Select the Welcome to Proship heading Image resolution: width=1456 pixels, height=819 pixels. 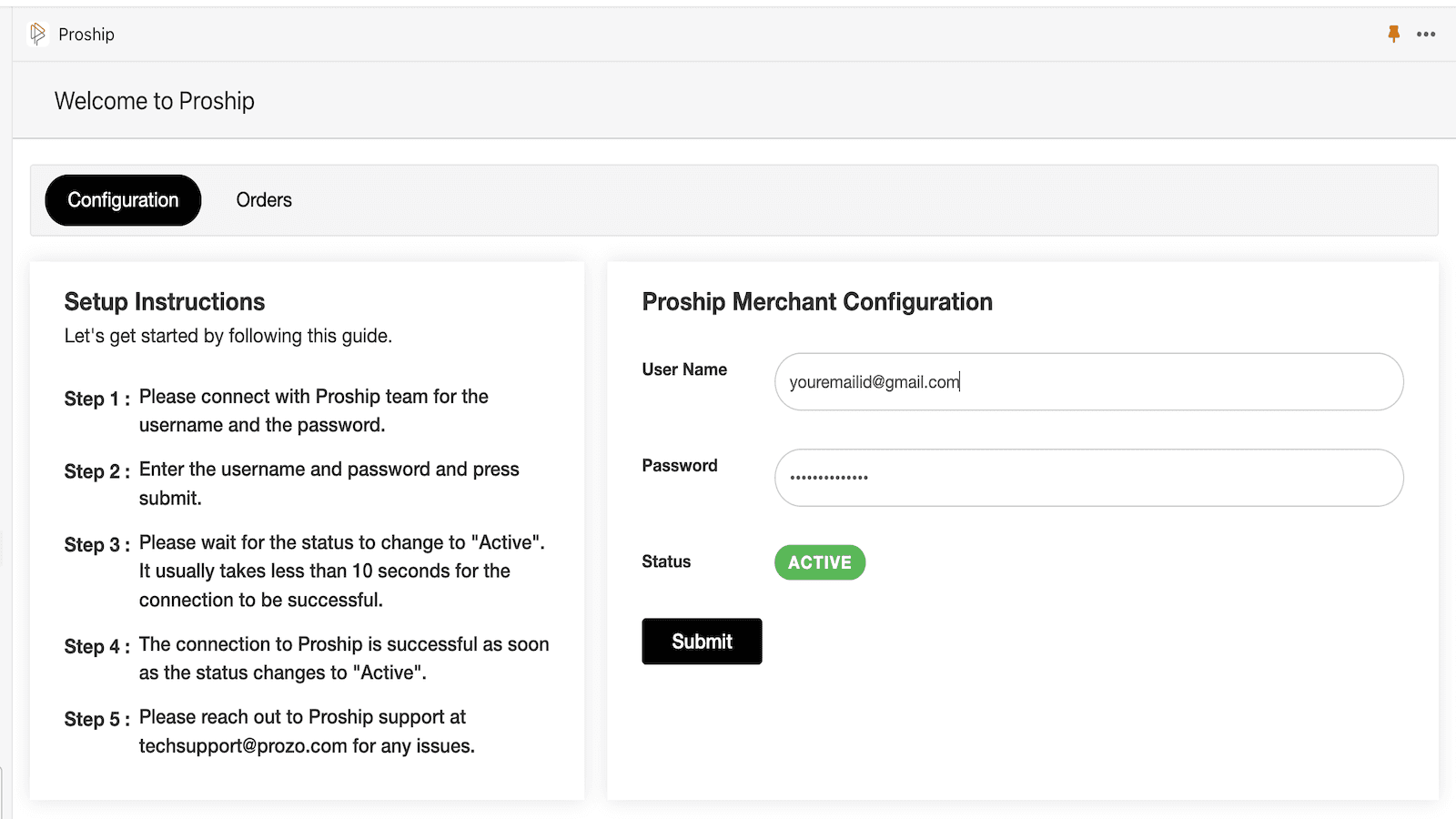click(155, 101)
